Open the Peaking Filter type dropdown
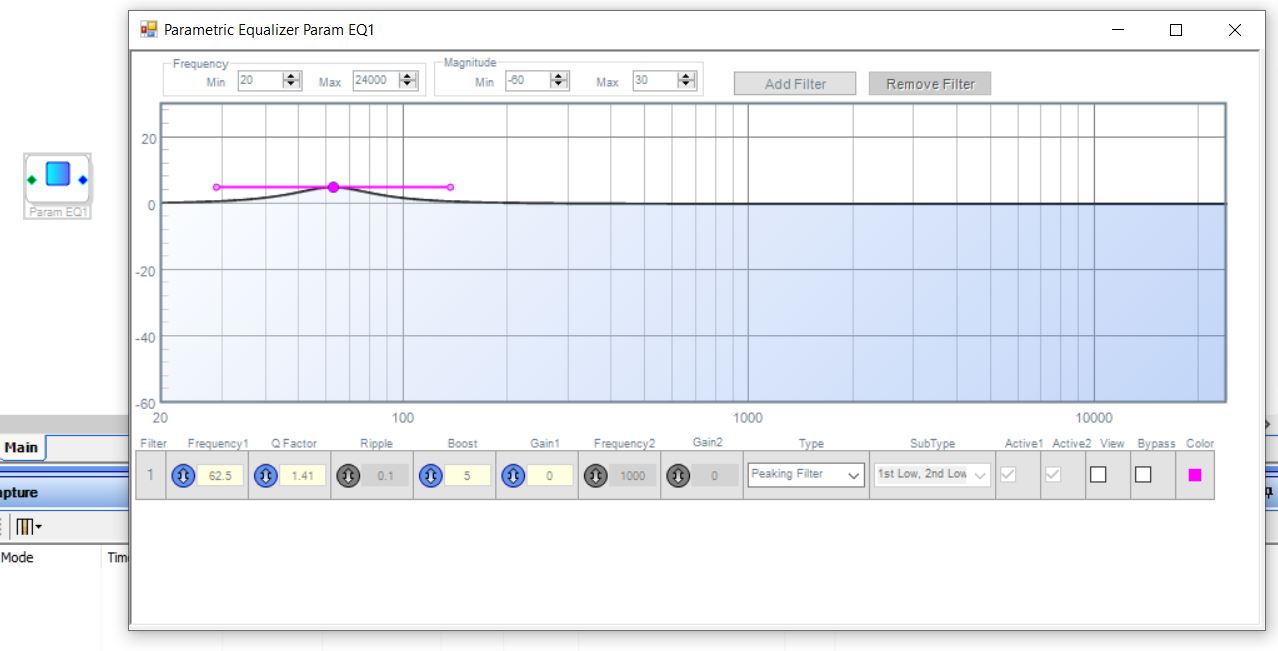1278x651 pixels. pos(806,475)
